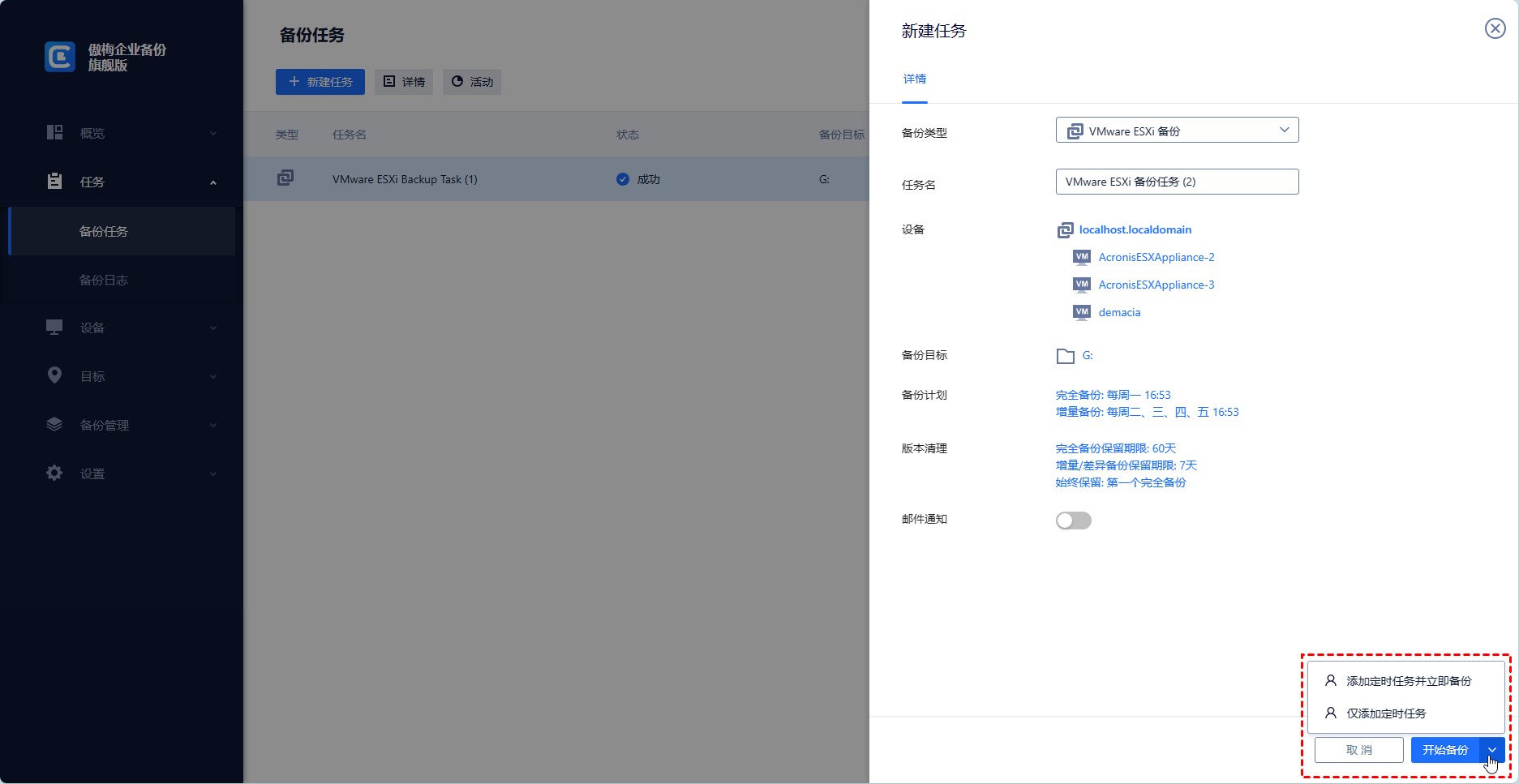Toggle the 邮件通知 email notification switch
The height and width of the screenshot is (784, 1519).
[1074, 521]
